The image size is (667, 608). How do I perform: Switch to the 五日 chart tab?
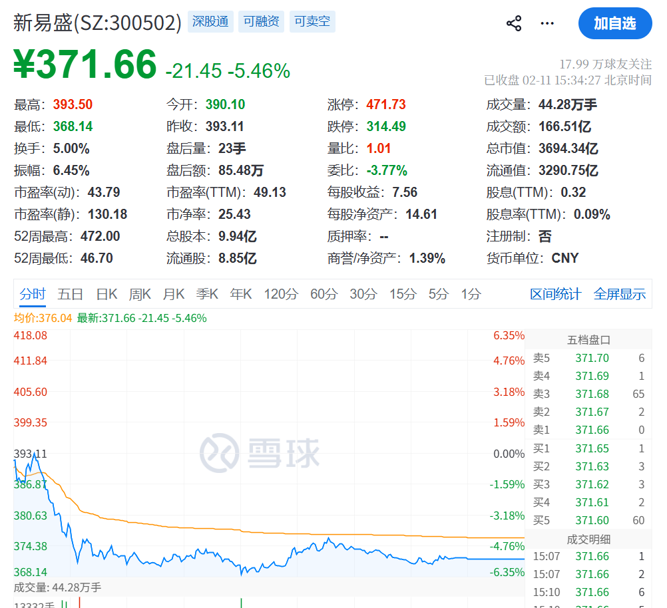(70, 294)
